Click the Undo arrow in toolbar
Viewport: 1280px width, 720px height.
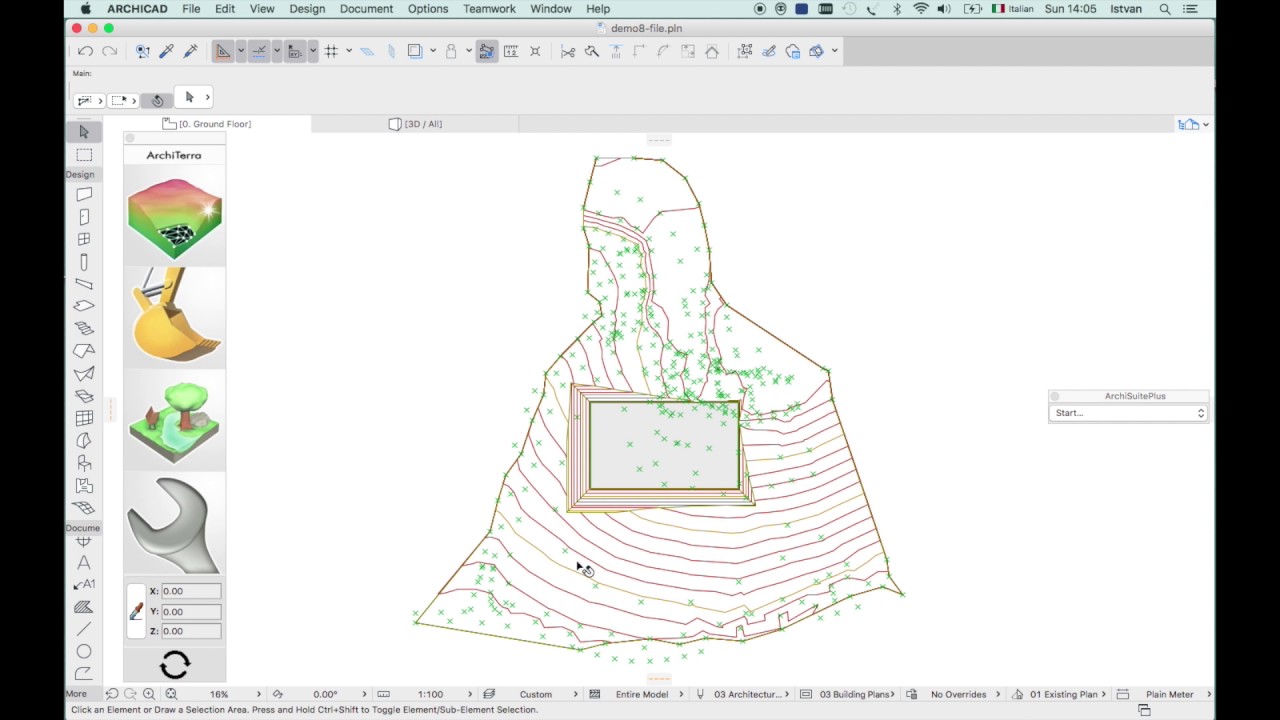86,51
